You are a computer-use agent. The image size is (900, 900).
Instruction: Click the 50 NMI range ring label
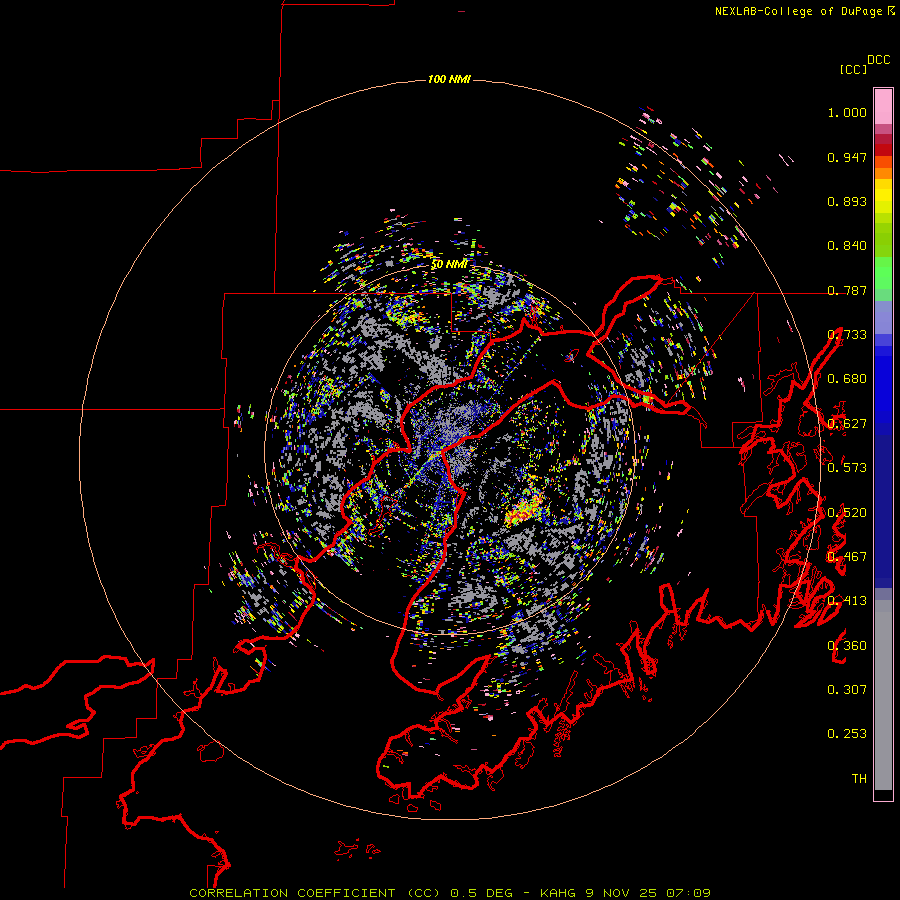449,265
